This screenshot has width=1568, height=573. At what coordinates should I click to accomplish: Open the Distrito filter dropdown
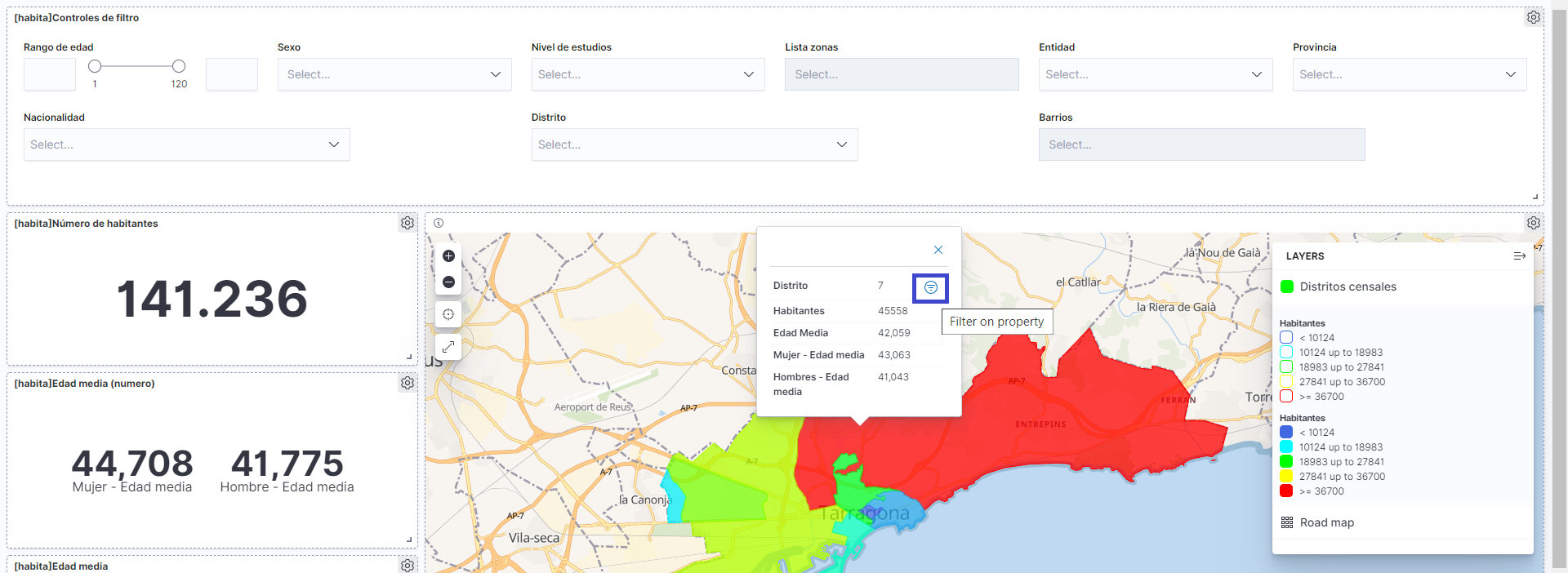tap(693, 144)
